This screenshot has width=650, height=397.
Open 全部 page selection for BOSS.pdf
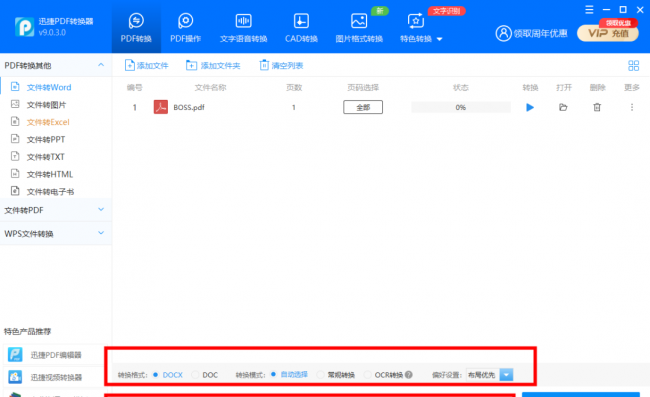pos(363,107)
